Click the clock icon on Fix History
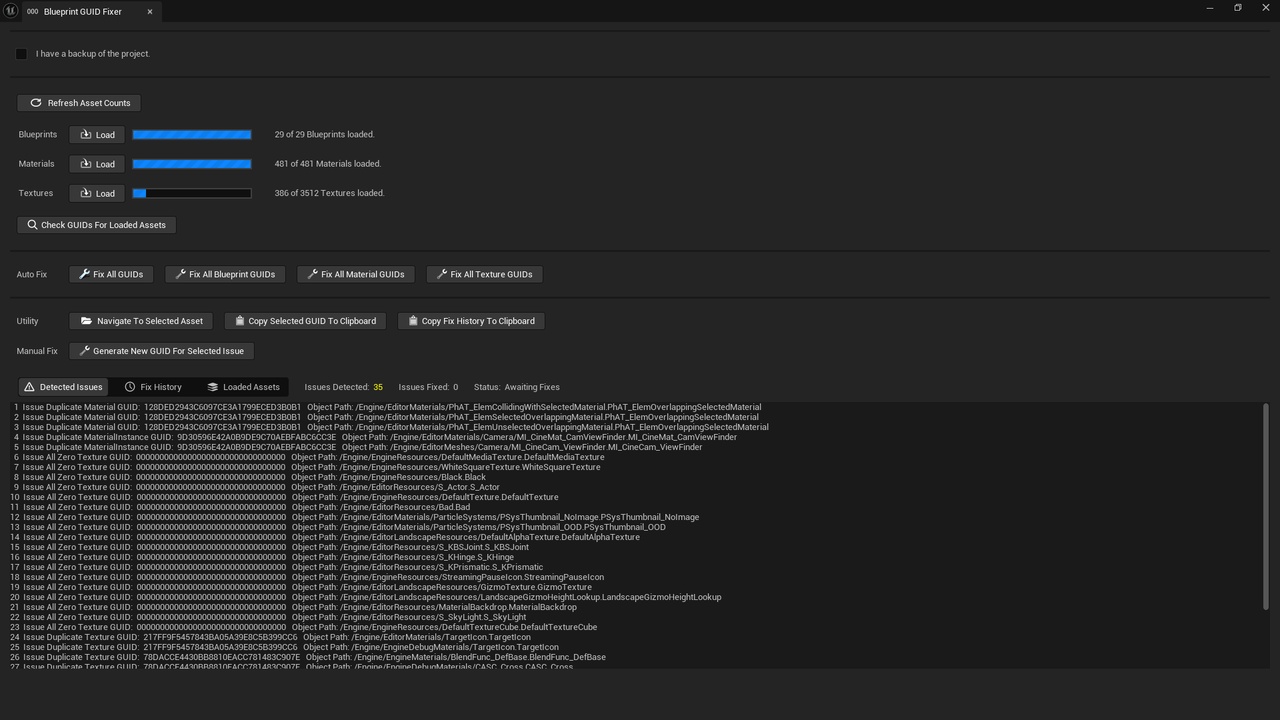The image size is (1280, 720). coord(130,387)
